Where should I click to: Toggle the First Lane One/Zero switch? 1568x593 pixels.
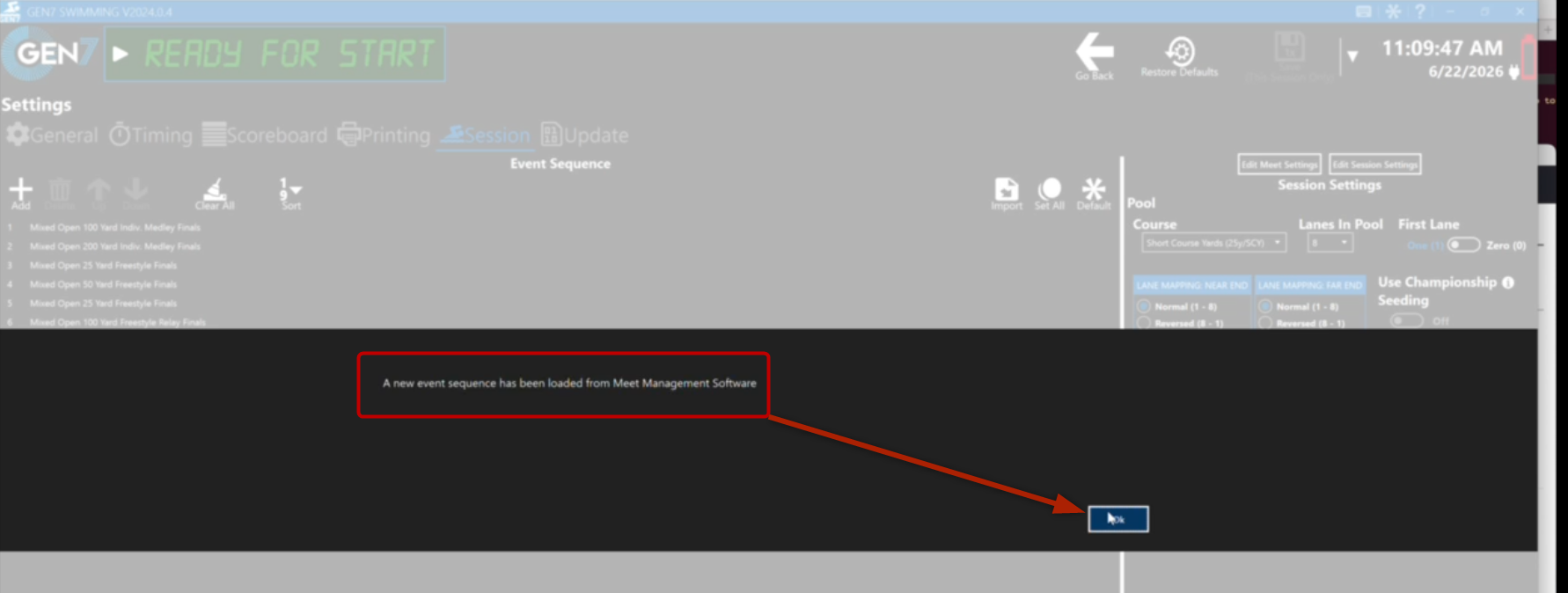point(1463,245)
